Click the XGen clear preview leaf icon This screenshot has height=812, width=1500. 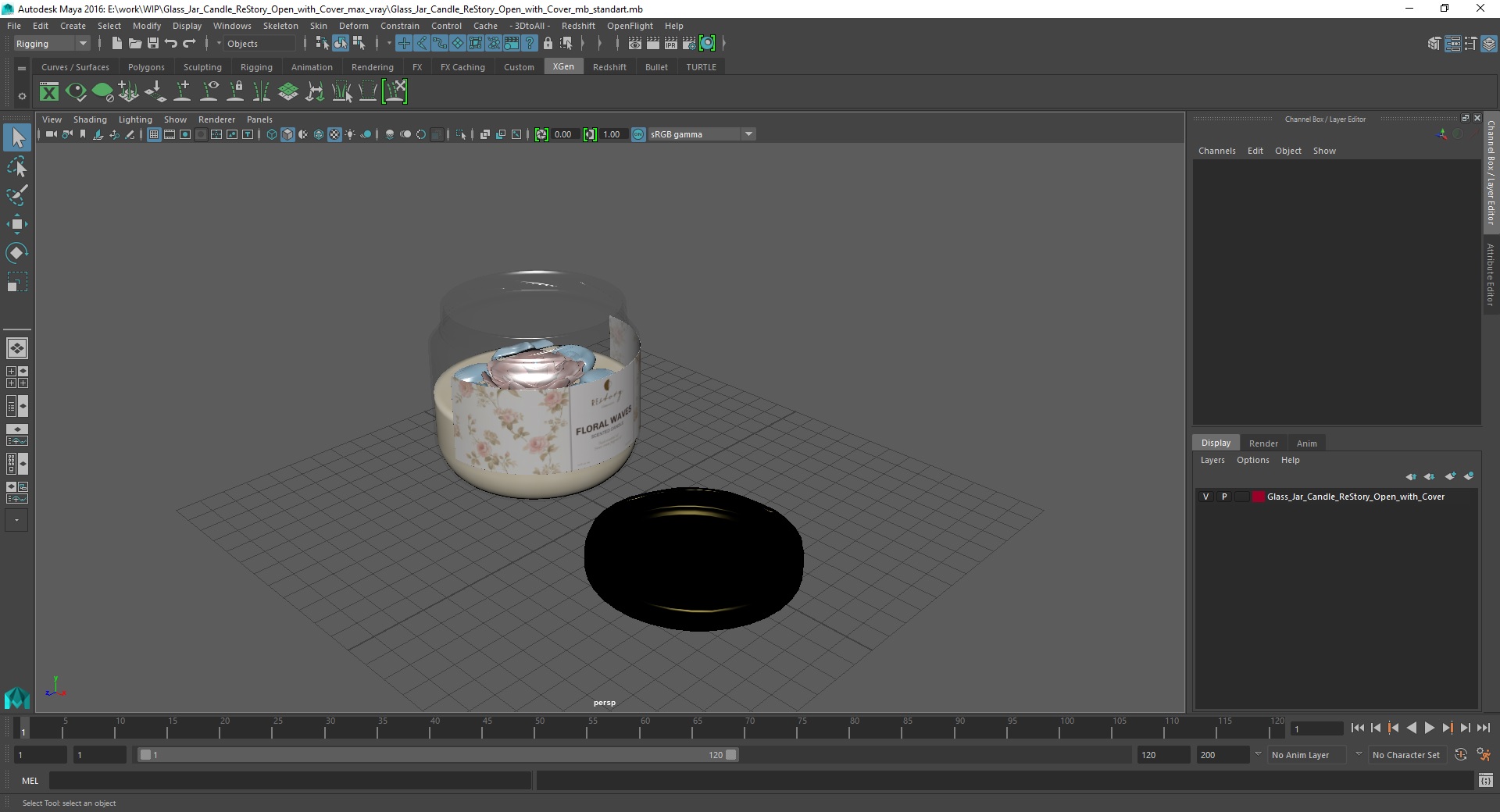[102, 92]
